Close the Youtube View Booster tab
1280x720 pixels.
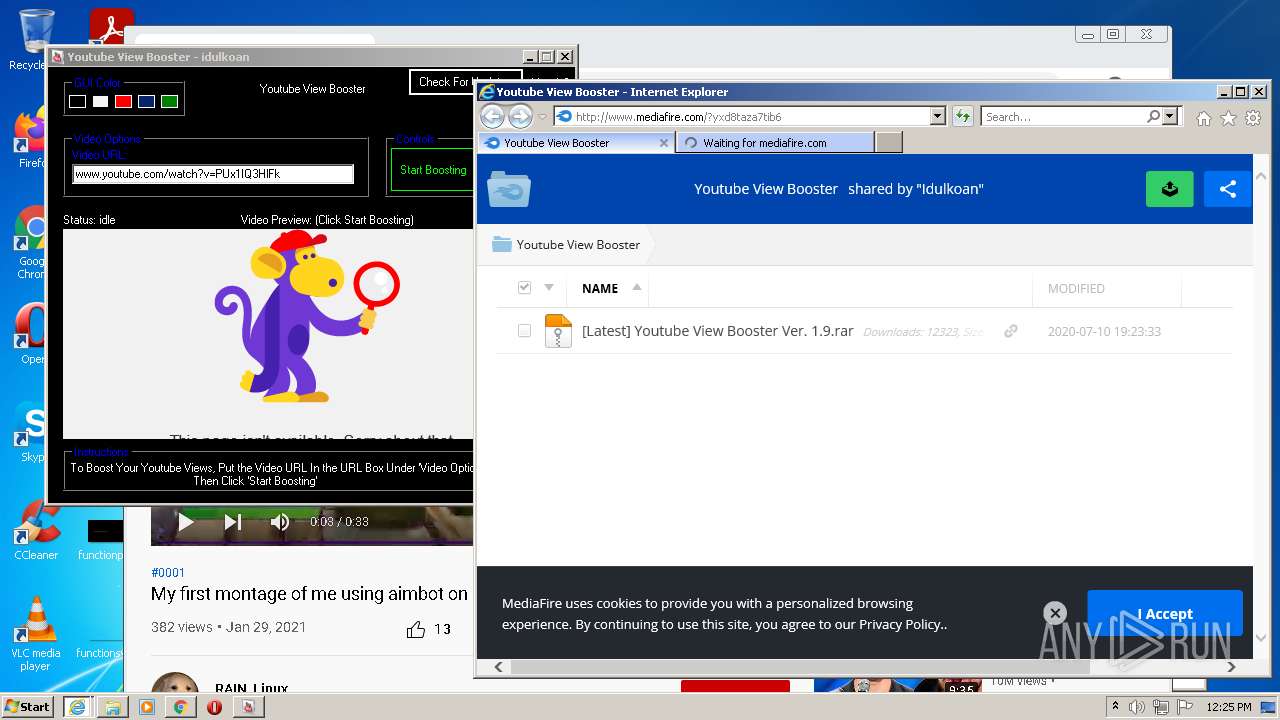(x=664, y=143)
